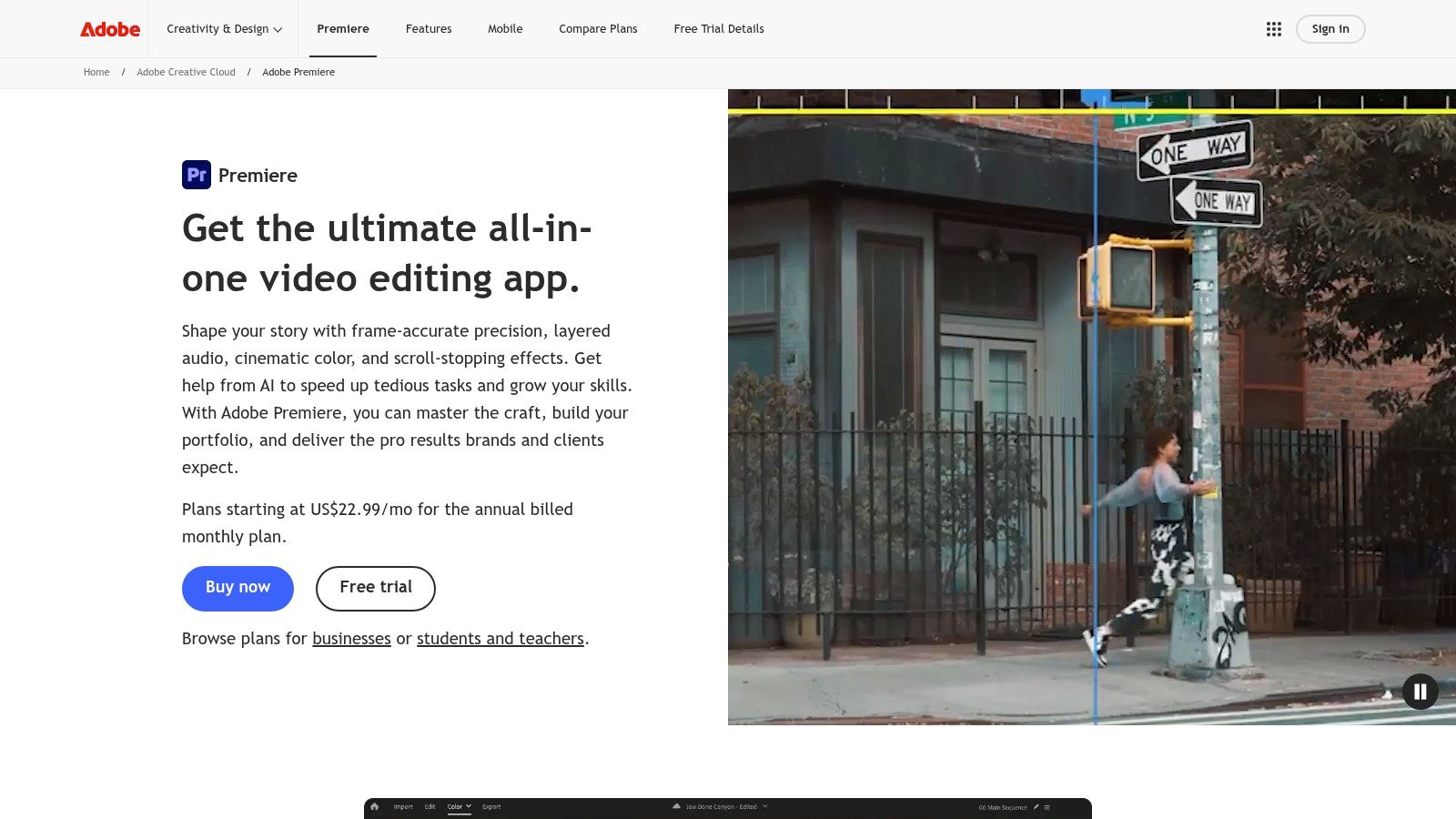Click the home icon in Premiere preview
This screenshot has width=1456, height=819.
coord(374,806)
